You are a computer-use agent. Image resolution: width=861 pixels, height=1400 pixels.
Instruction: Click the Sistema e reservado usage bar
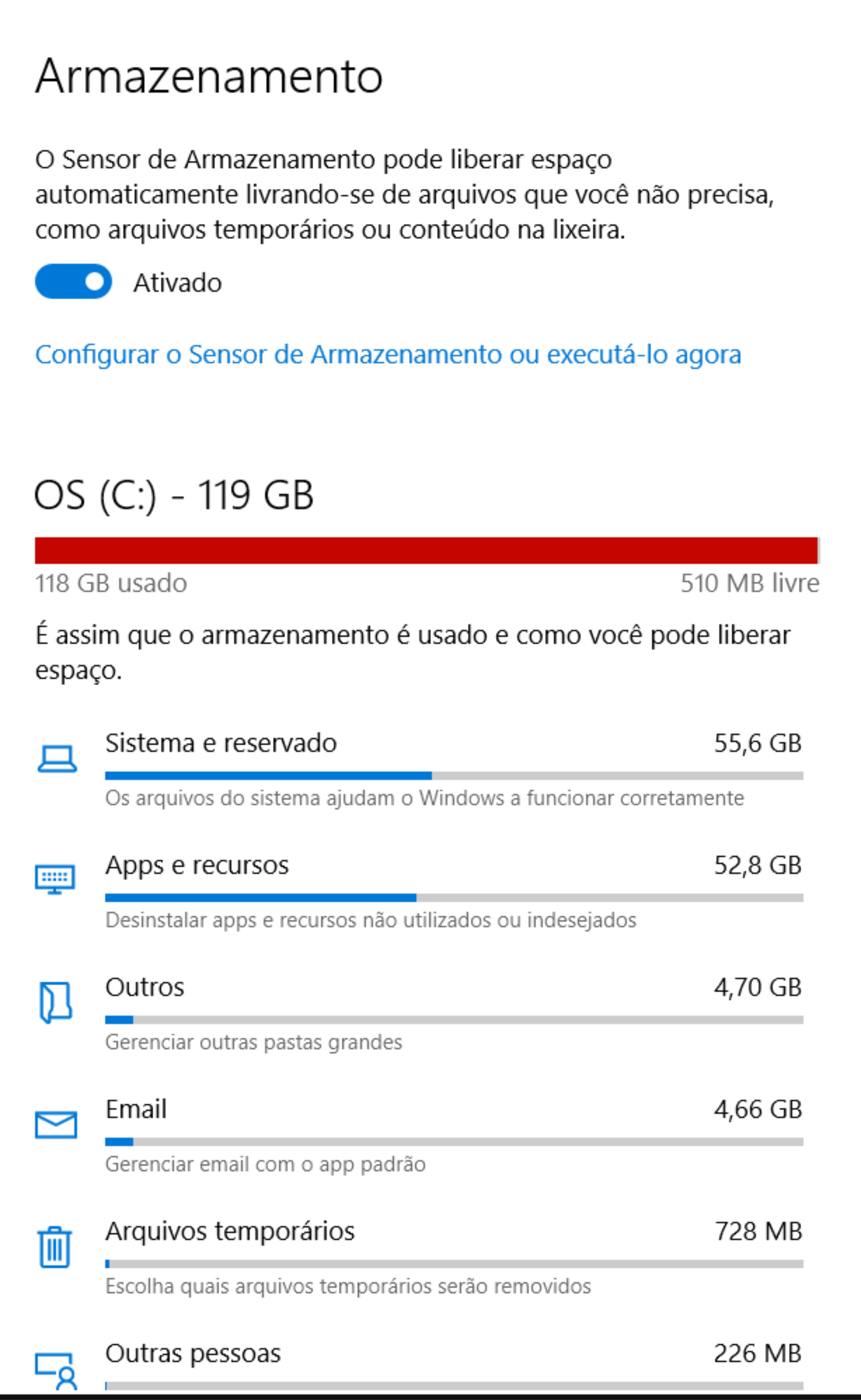[454, 775]
